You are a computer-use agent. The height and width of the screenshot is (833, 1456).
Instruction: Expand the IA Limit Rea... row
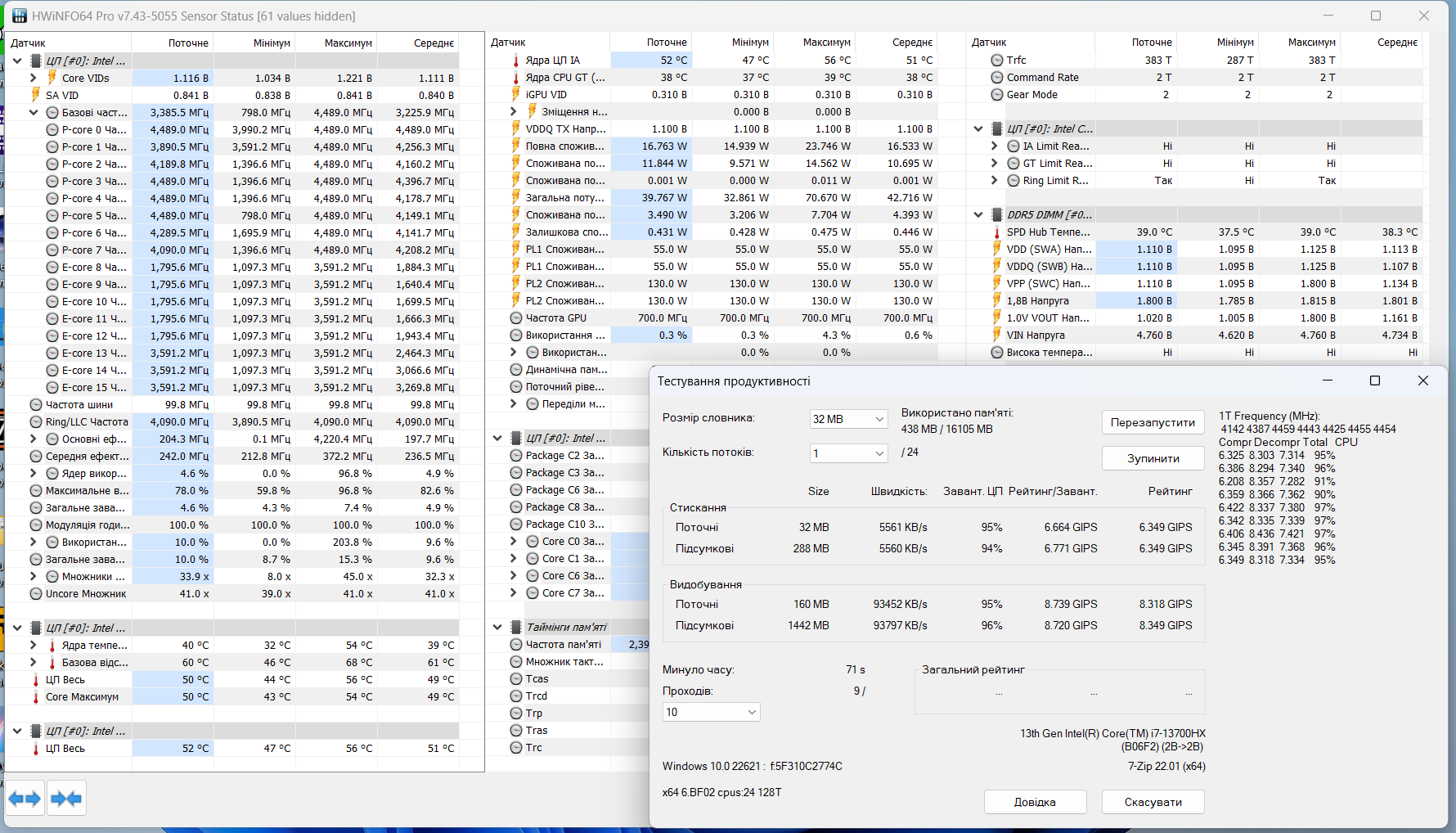[x=995, y=146]
